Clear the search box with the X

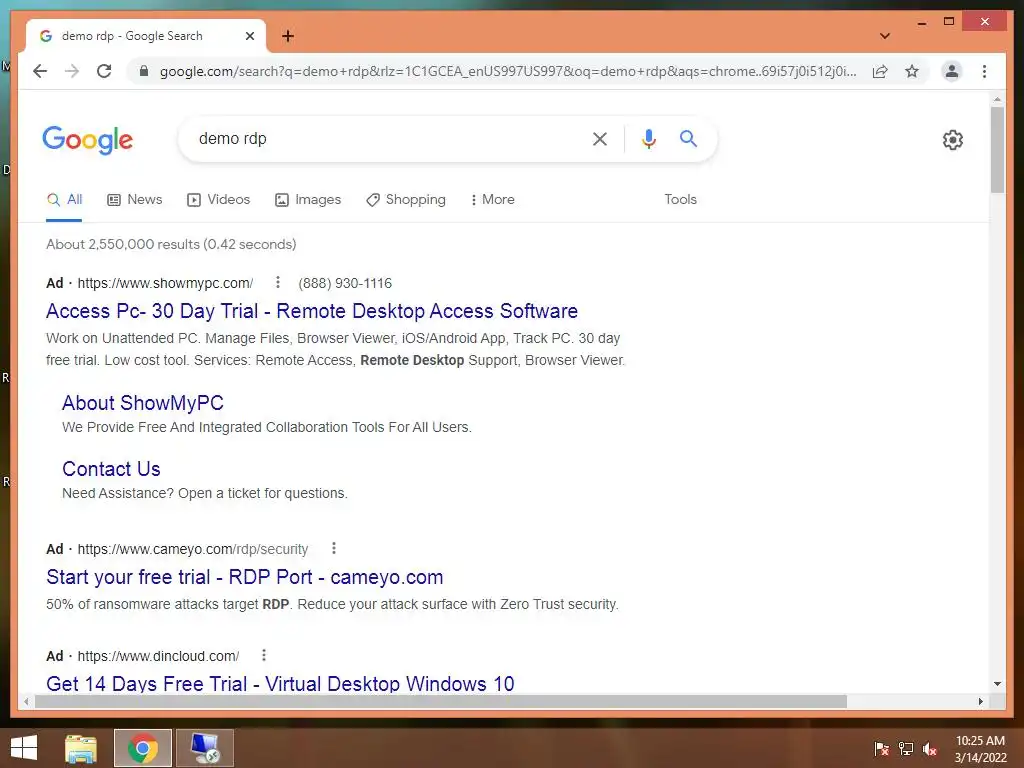click(600, 138)
